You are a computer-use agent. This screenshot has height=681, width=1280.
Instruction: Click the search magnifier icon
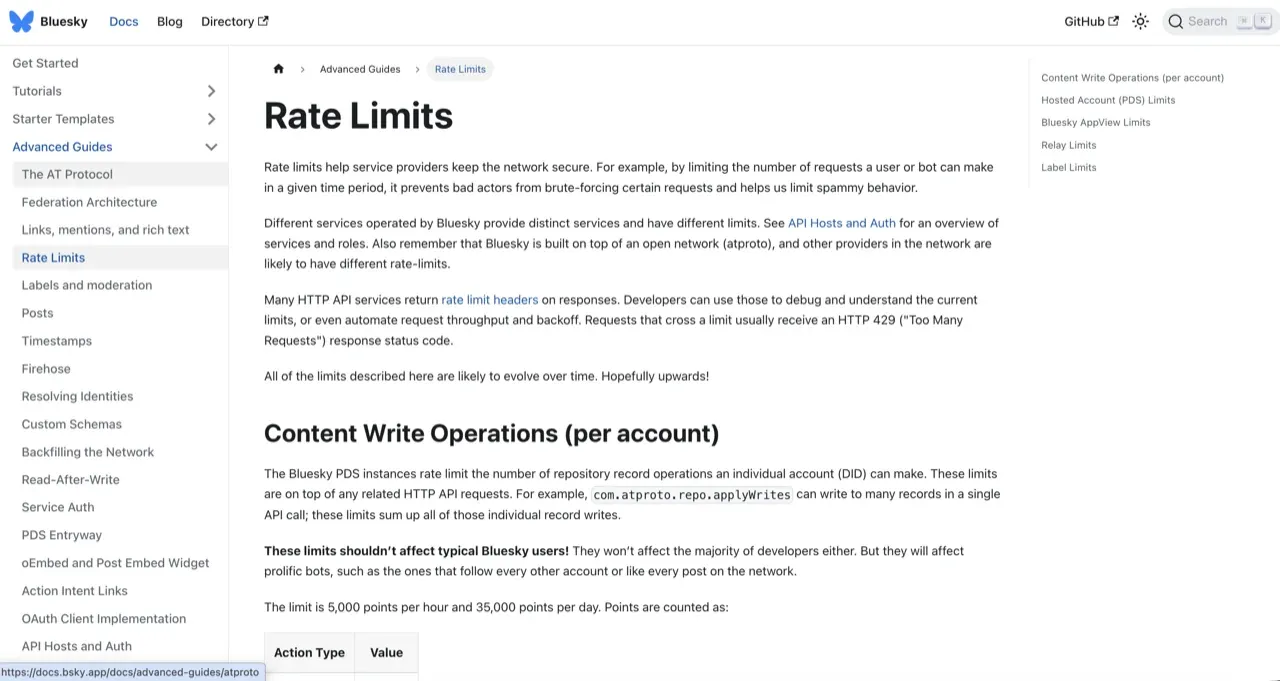coord(1176,21)
